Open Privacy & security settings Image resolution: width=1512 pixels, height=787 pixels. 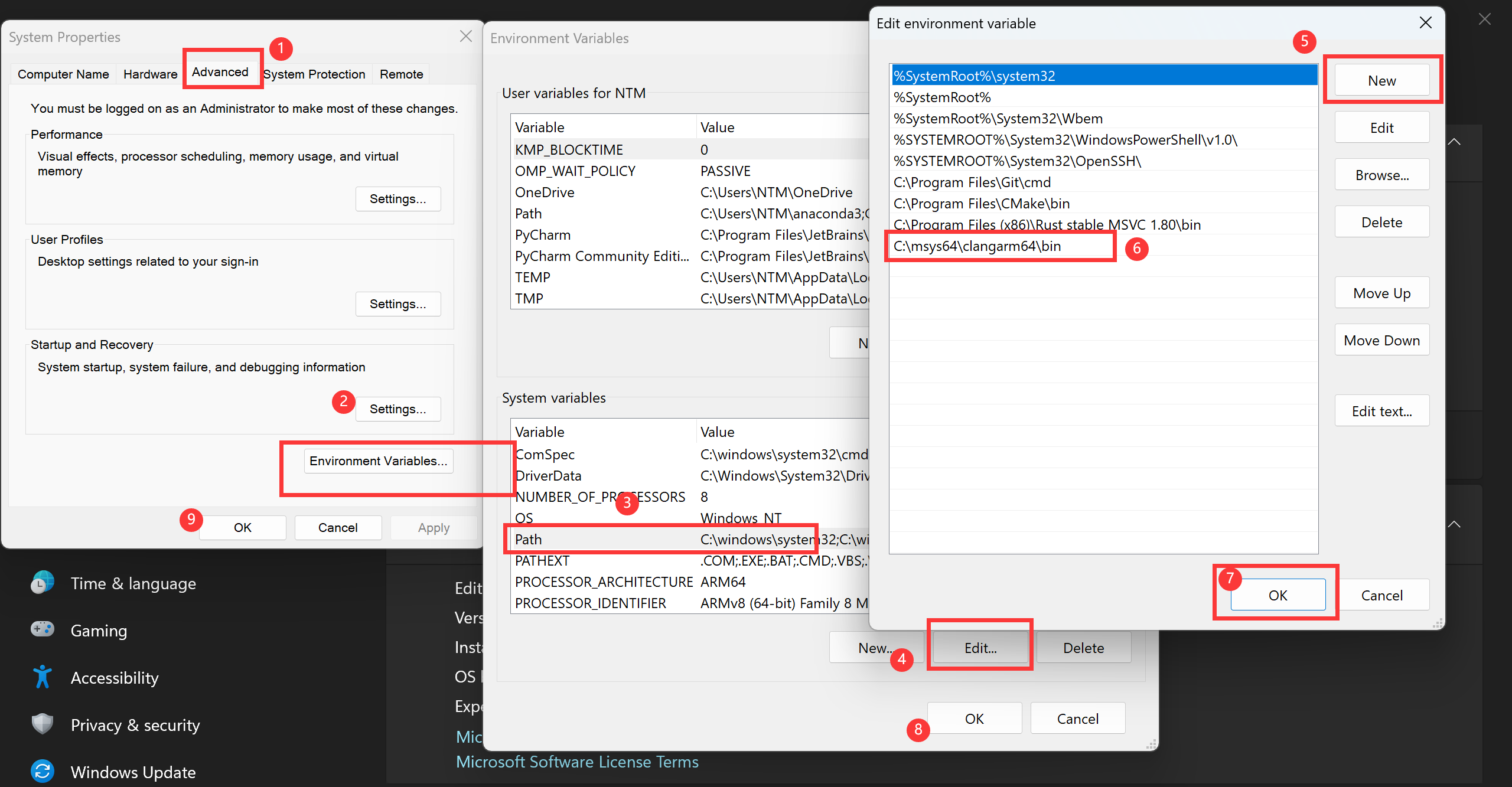click(135, 724)
